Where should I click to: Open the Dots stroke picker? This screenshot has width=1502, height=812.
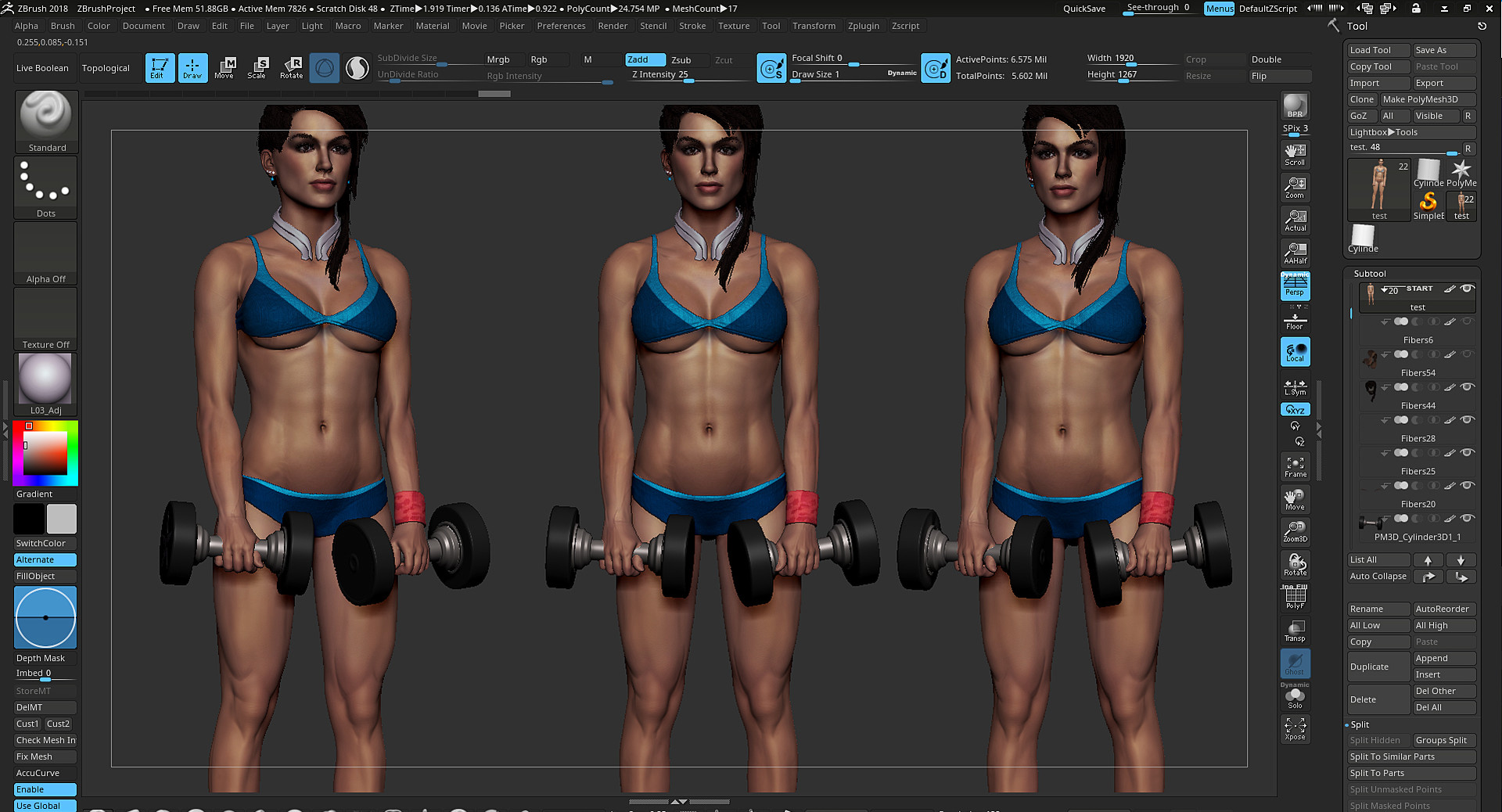(46, 188)
